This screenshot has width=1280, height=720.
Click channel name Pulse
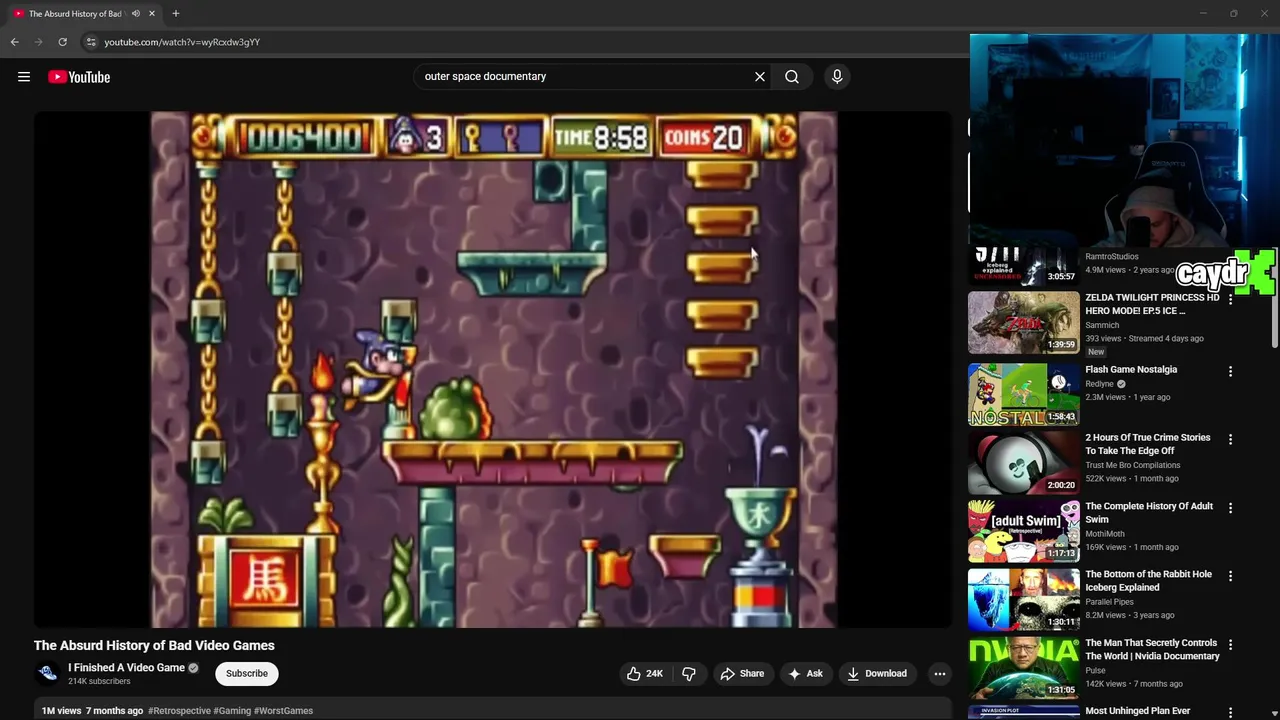click(x=1095, y=671)
